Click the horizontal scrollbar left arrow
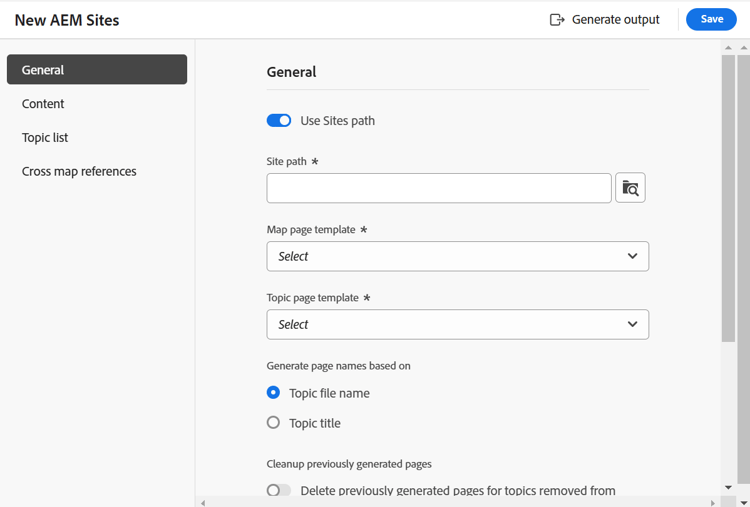 (203, 502)
